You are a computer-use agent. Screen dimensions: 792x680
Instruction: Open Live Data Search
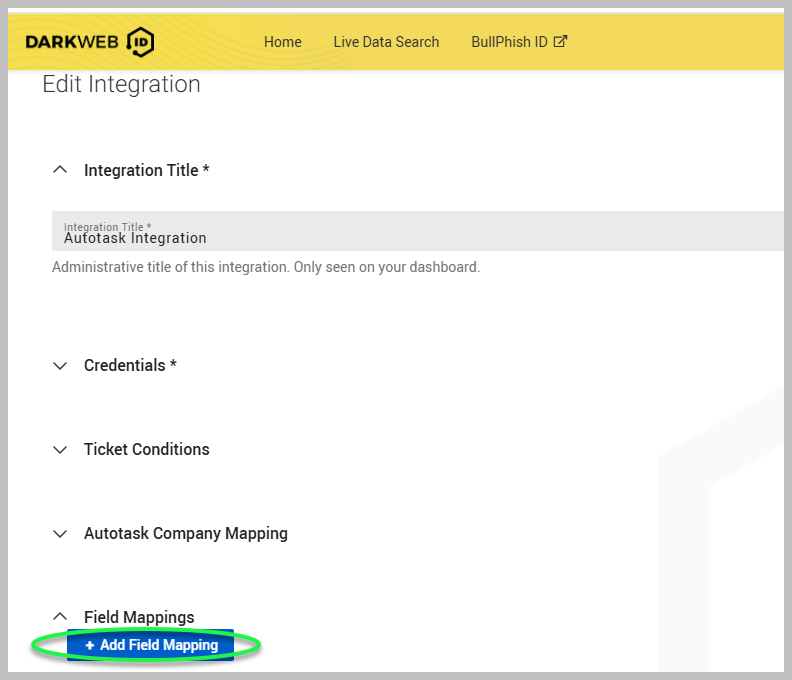(386, 42)
